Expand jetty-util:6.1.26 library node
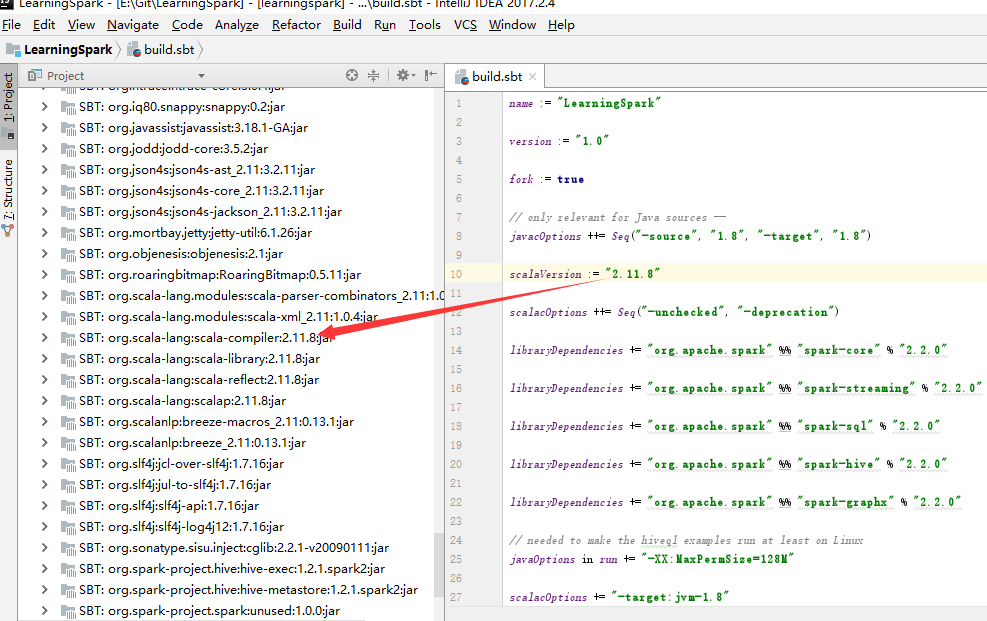 coord(44,232)
